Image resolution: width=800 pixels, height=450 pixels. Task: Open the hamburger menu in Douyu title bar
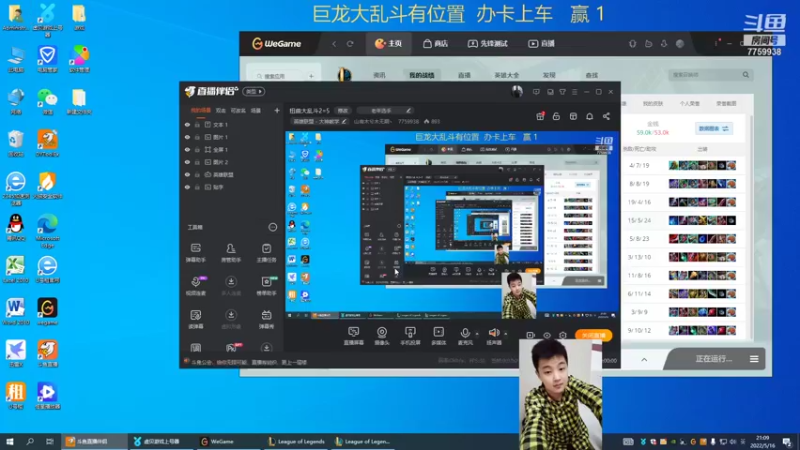coord(574,92)
